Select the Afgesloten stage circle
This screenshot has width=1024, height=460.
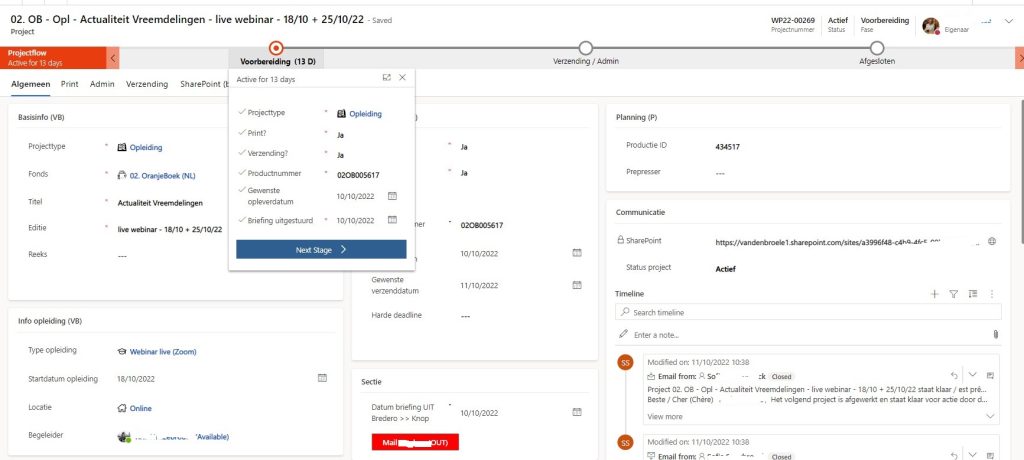877,47
